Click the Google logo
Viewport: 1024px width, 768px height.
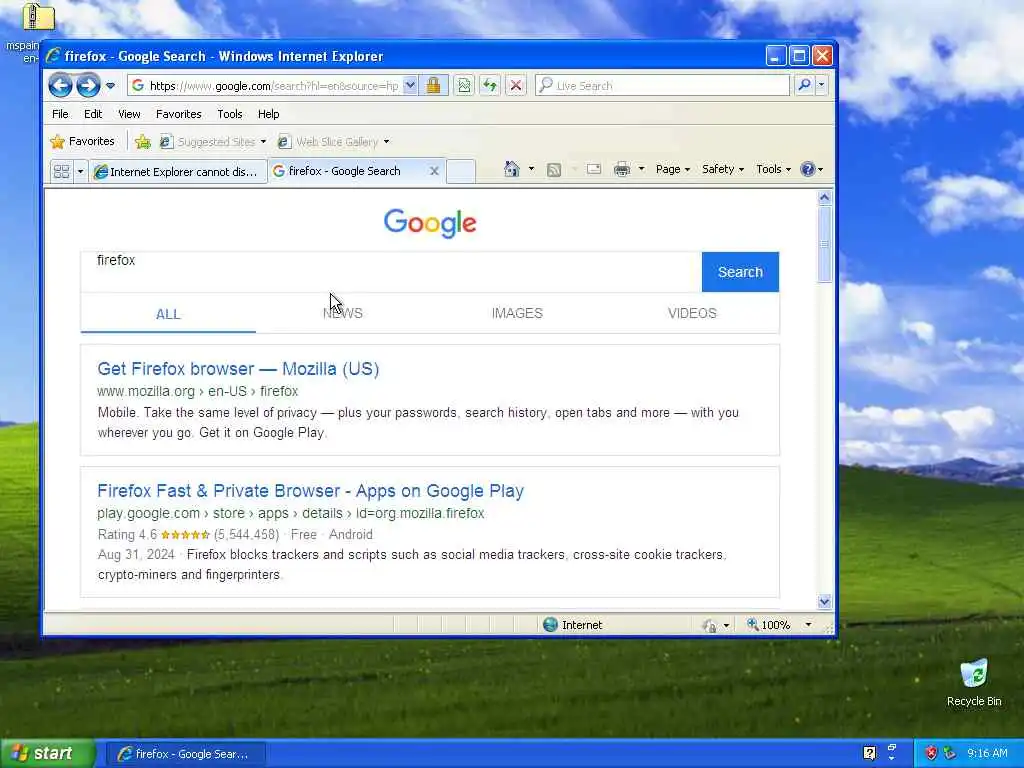tap(430, 223)
